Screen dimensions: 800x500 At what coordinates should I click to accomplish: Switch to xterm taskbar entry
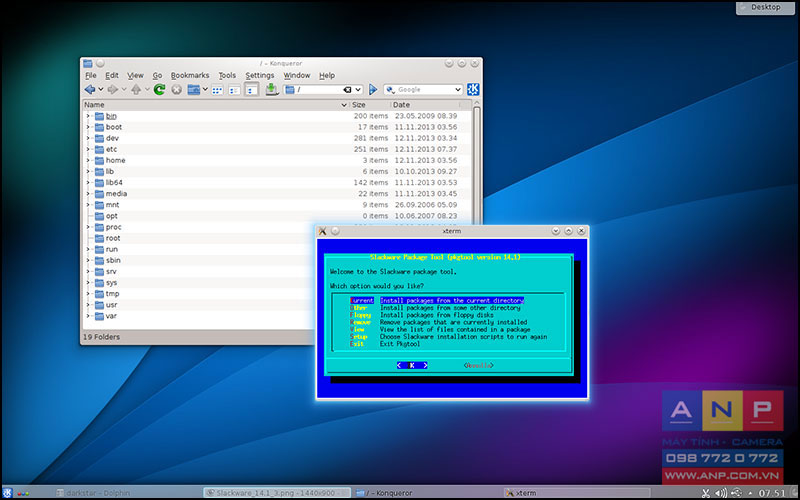(577, 493)
